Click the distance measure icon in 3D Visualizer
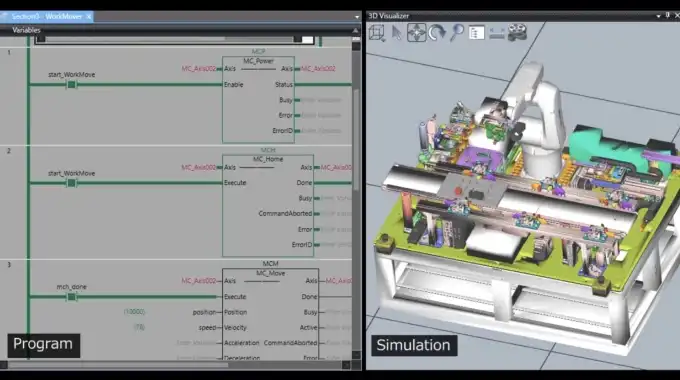680x380 pixels. tap(497, 33)
